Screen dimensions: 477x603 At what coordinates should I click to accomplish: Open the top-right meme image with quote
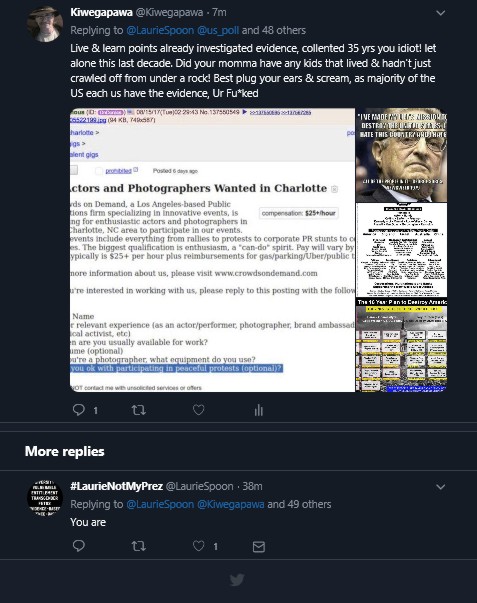click(402, 155)
